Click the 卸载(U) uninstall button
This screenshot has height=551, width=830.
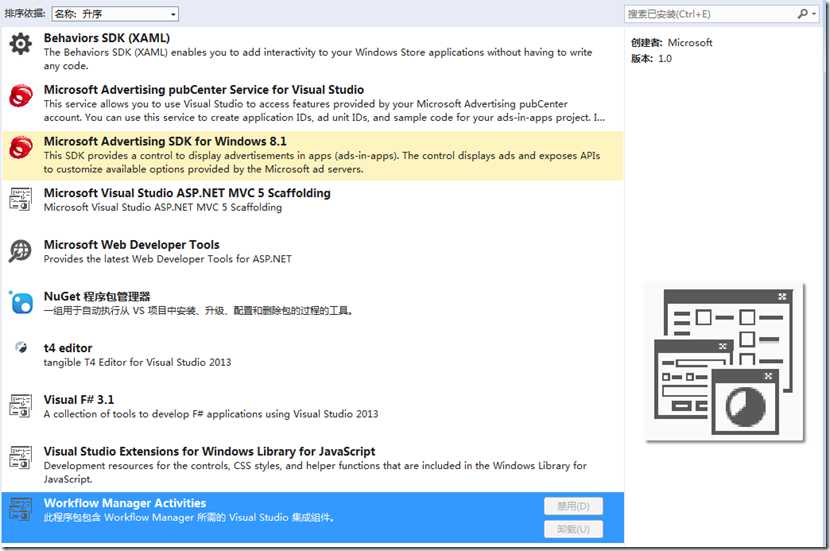click(573, 529)
